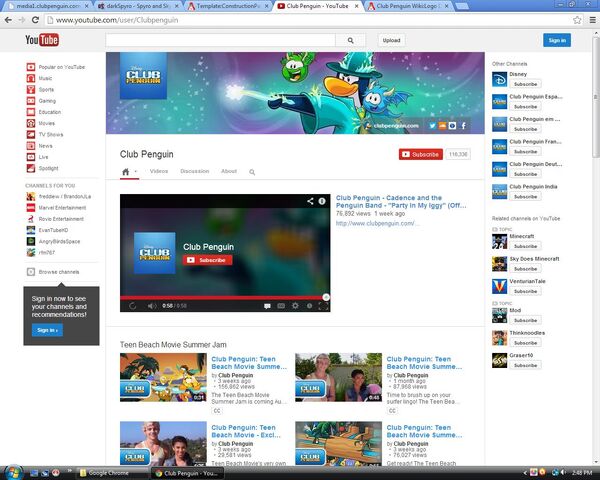This screenshot has width=600, height=480.
Task: Click the Subscribe button inside the video player
Action: 207,260
